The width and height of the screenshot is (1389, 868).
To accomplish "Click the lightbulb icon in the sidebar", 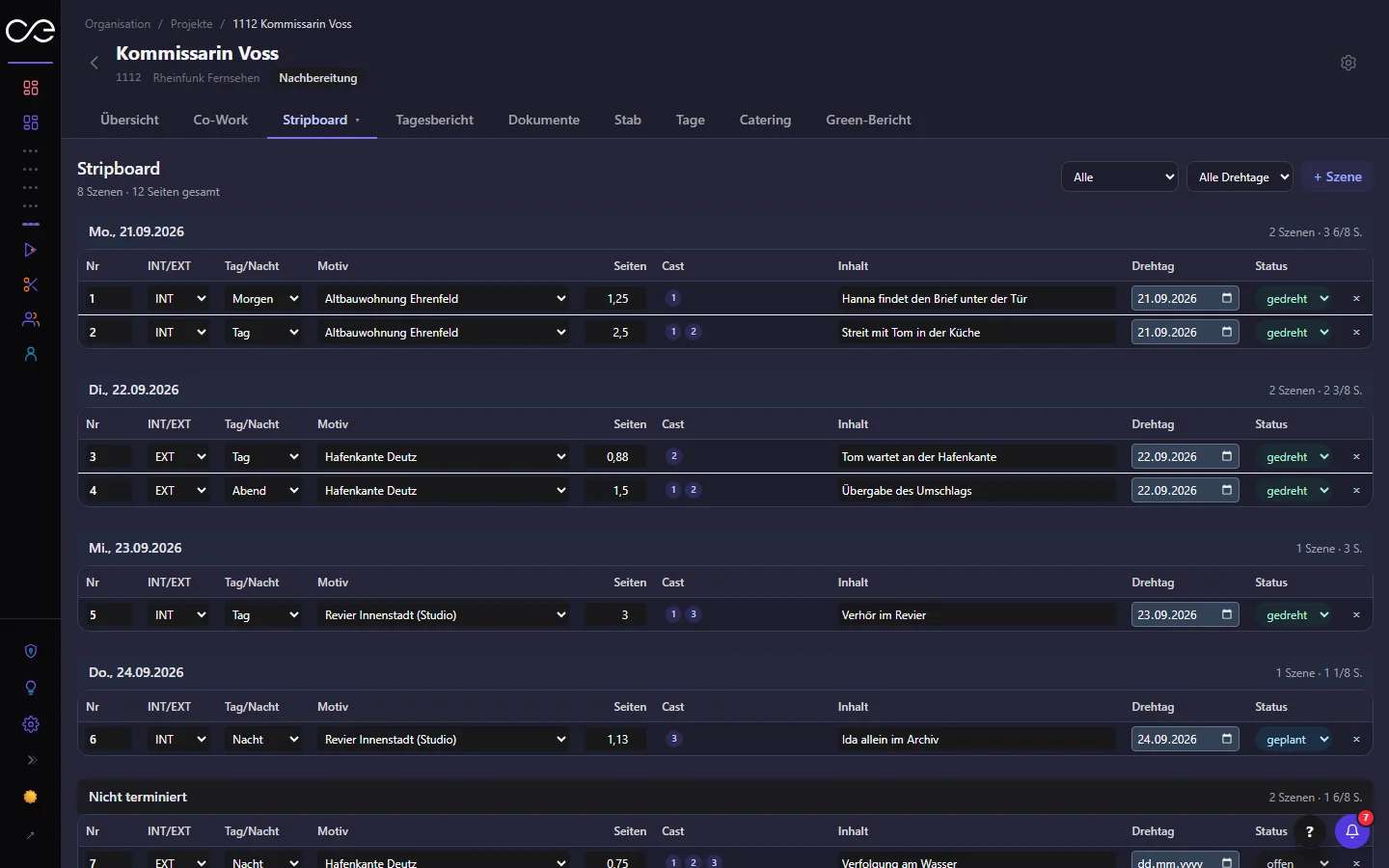I will click(x=31, y=688).
